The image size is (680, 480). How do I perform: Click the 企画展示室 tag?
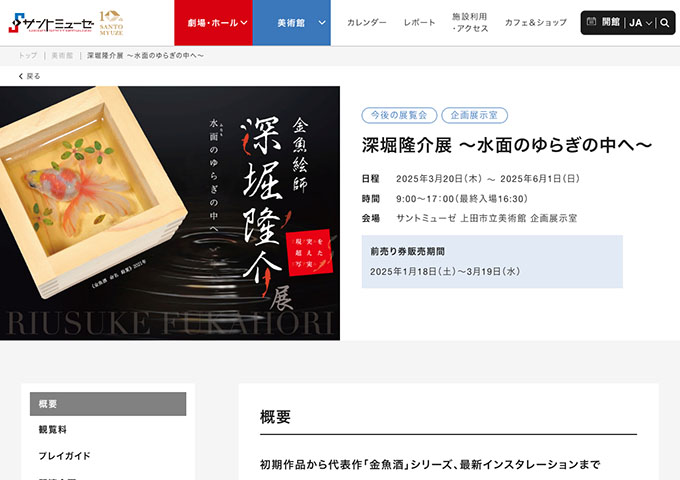click(474, 115)
